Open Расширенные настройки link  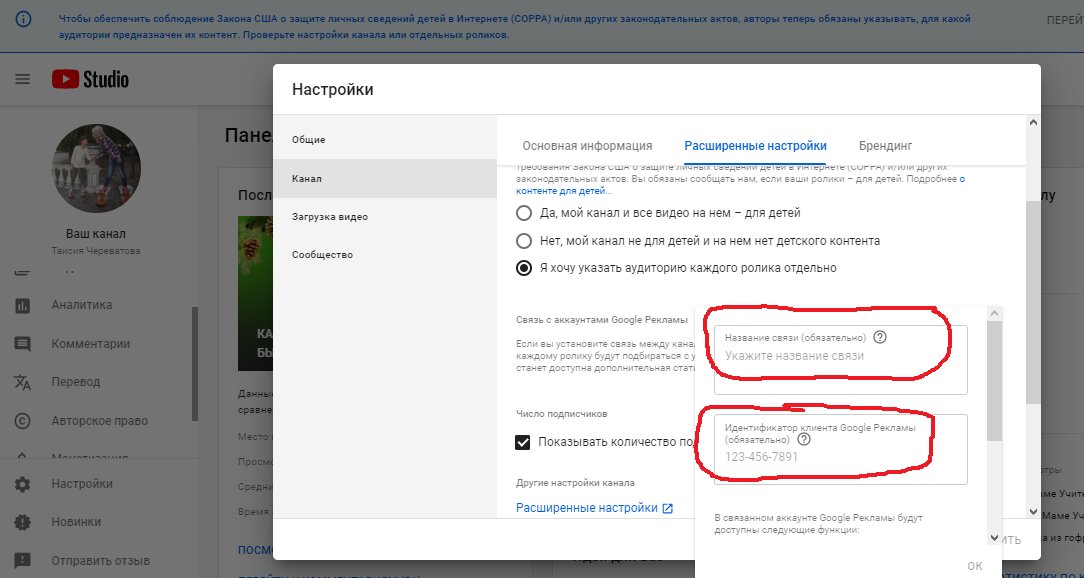pyautogui.click(x=587, y=508)
